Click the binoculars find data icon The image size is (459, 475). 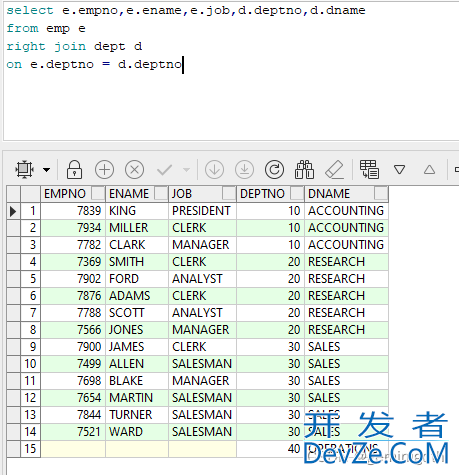[304, 169]
